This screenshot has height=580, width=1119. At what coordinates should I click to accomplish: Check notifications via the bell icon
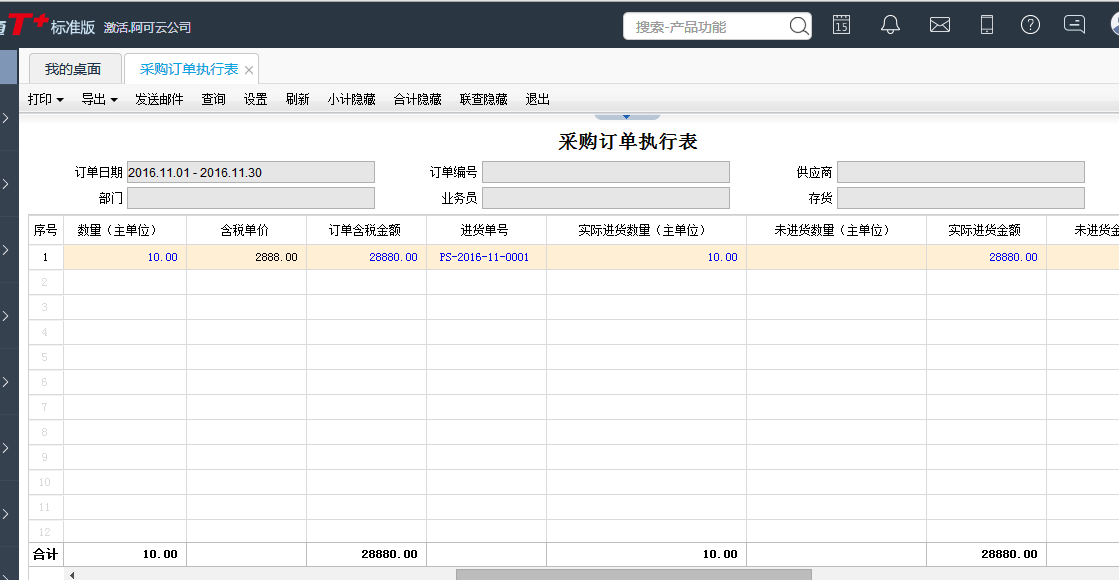tap(890, 25)
